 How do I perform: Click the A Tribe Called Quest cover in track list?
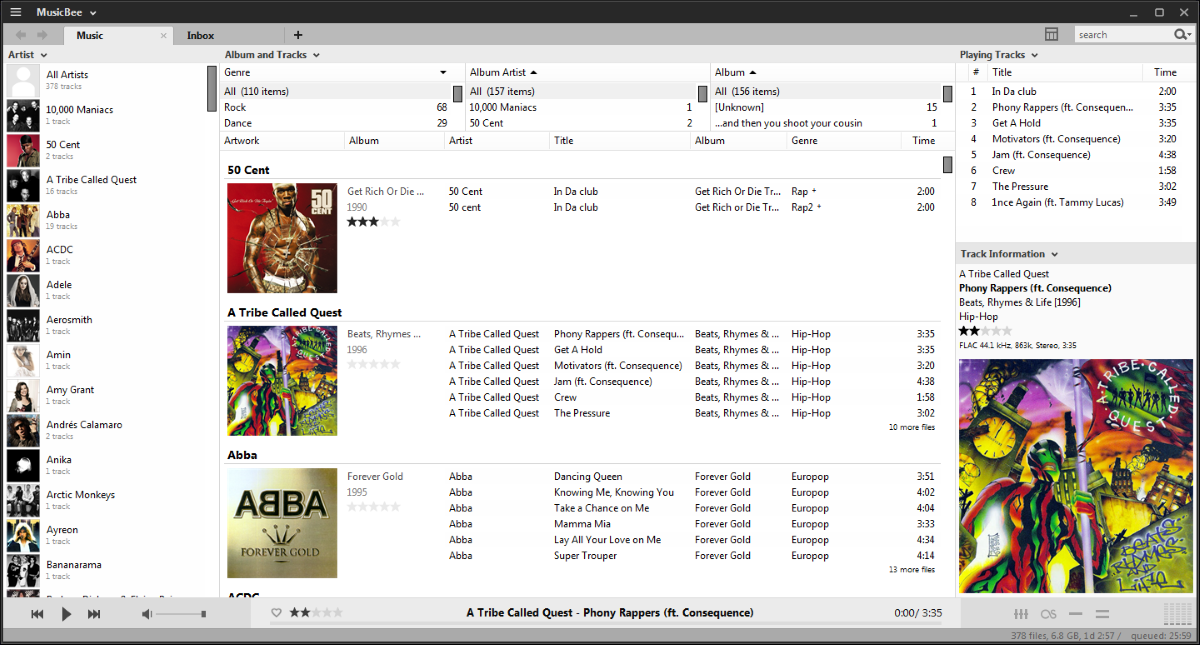pos(282,381)
